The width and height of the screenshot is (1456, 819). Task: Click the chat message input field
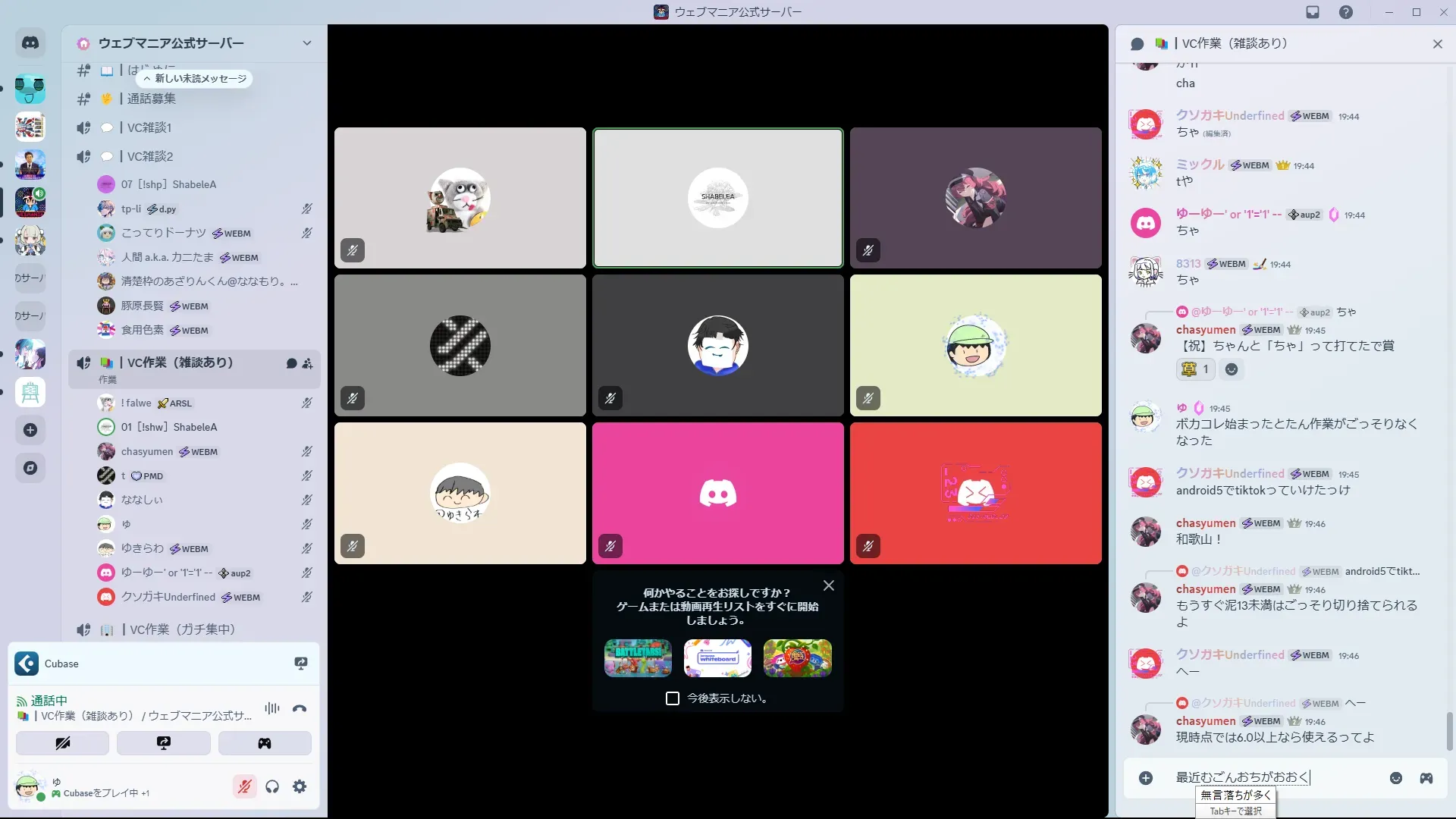(1274, 777)
